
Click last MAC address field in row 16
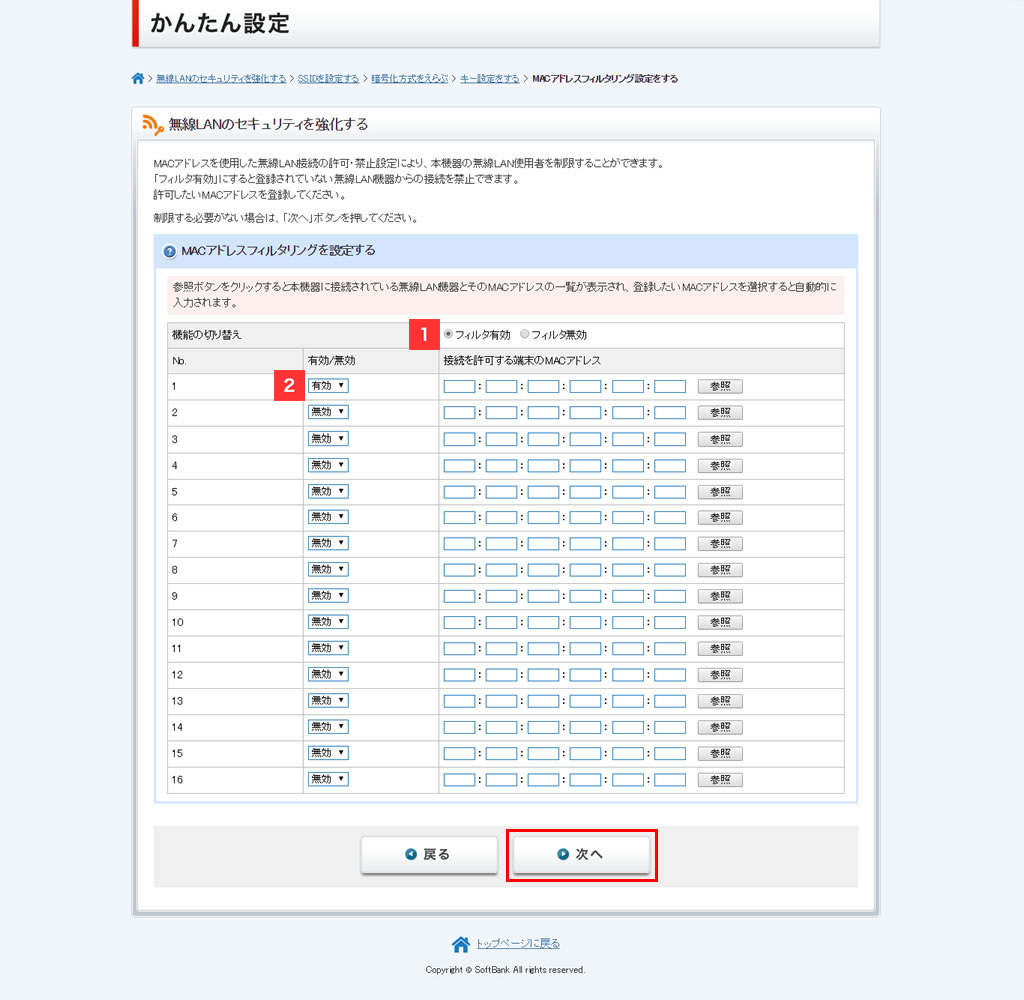670,780
